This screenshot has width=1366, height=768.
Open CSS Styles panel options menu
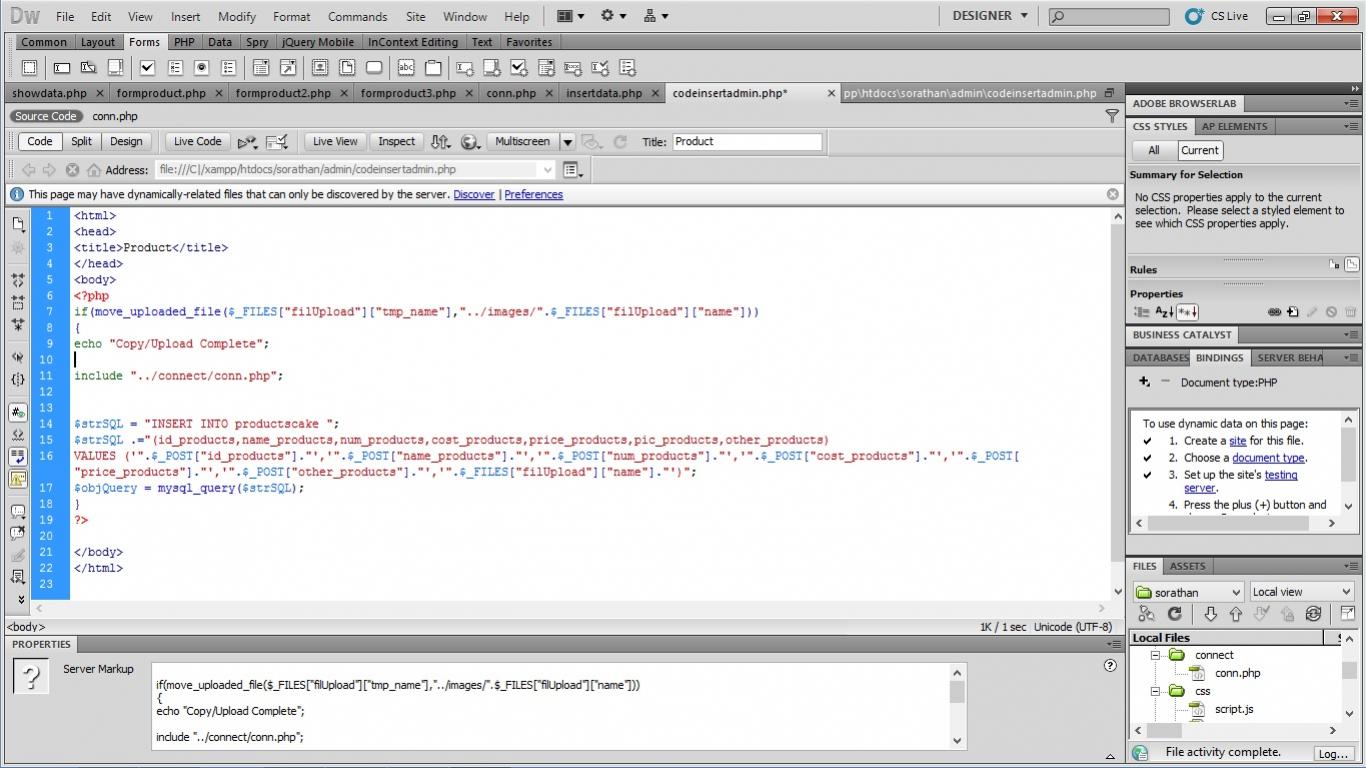(1351, 127)
